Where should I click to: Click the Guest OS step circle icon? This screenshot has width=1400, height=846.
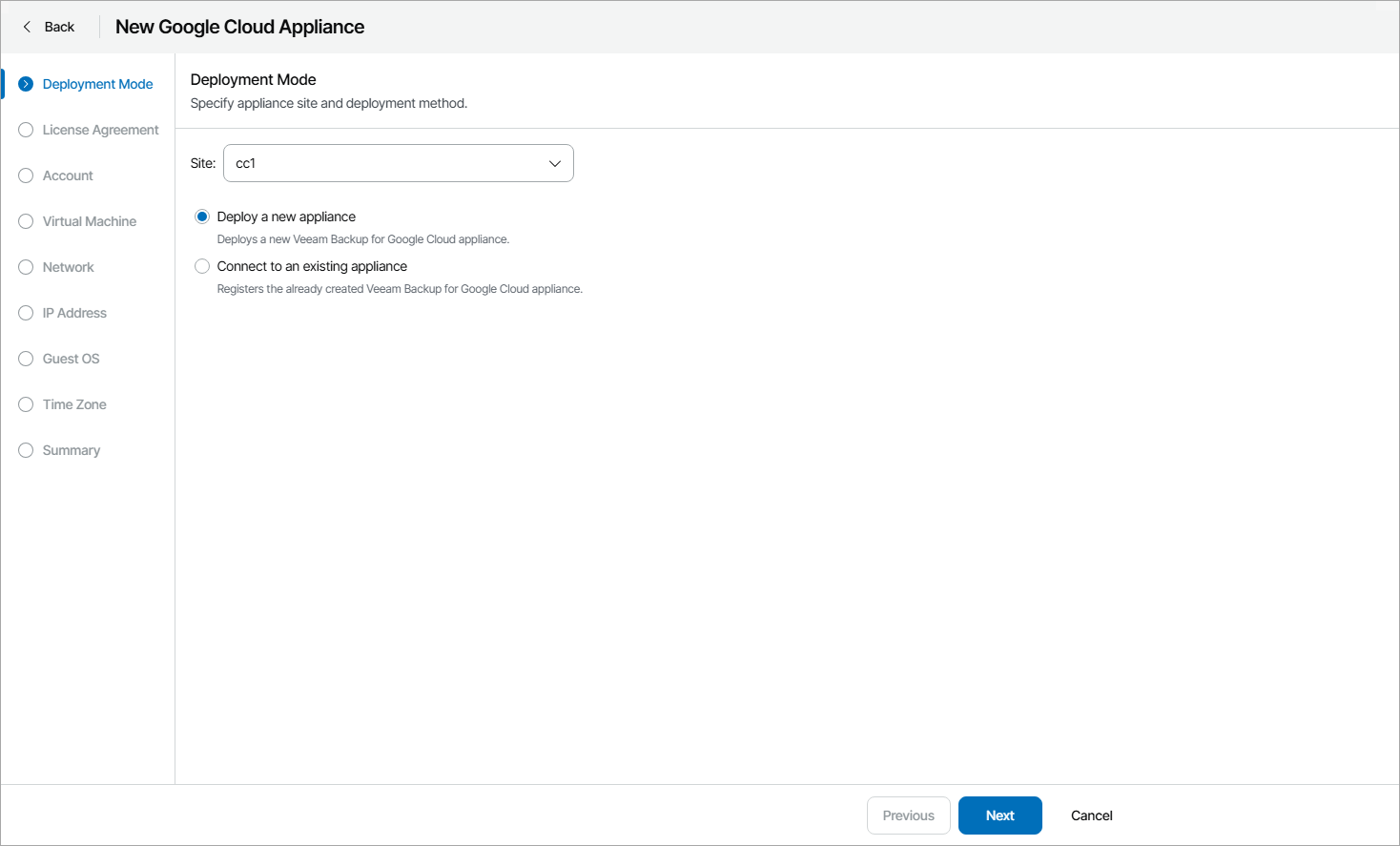pyautogui.click(x=26, y=359)
